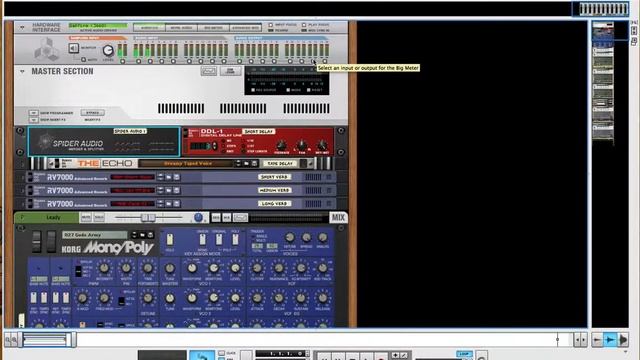Adjust the Sampling Input level knob

[108, 50]
